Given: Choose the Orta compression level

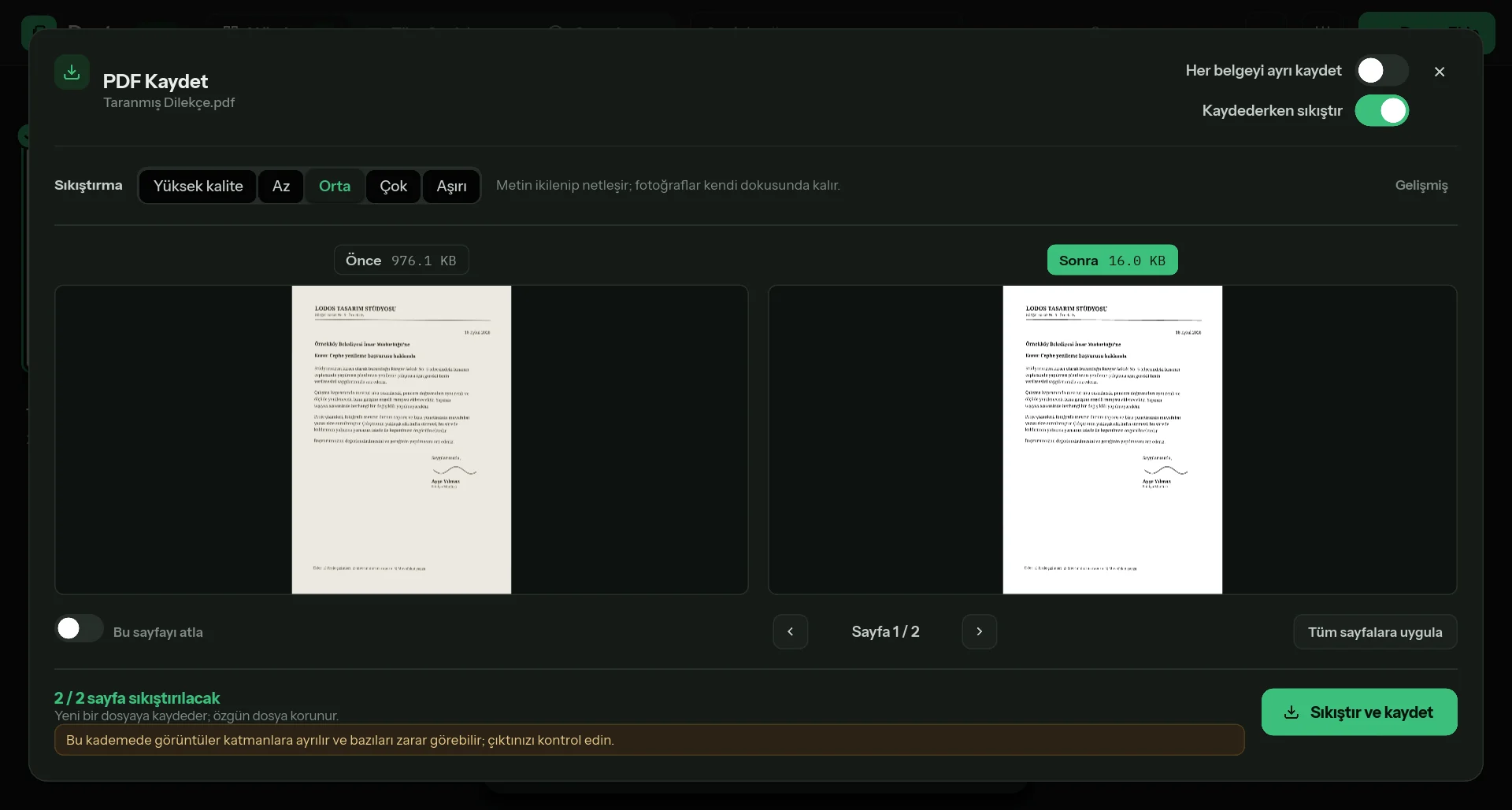Looking at the screenshot, I should 335,187.
